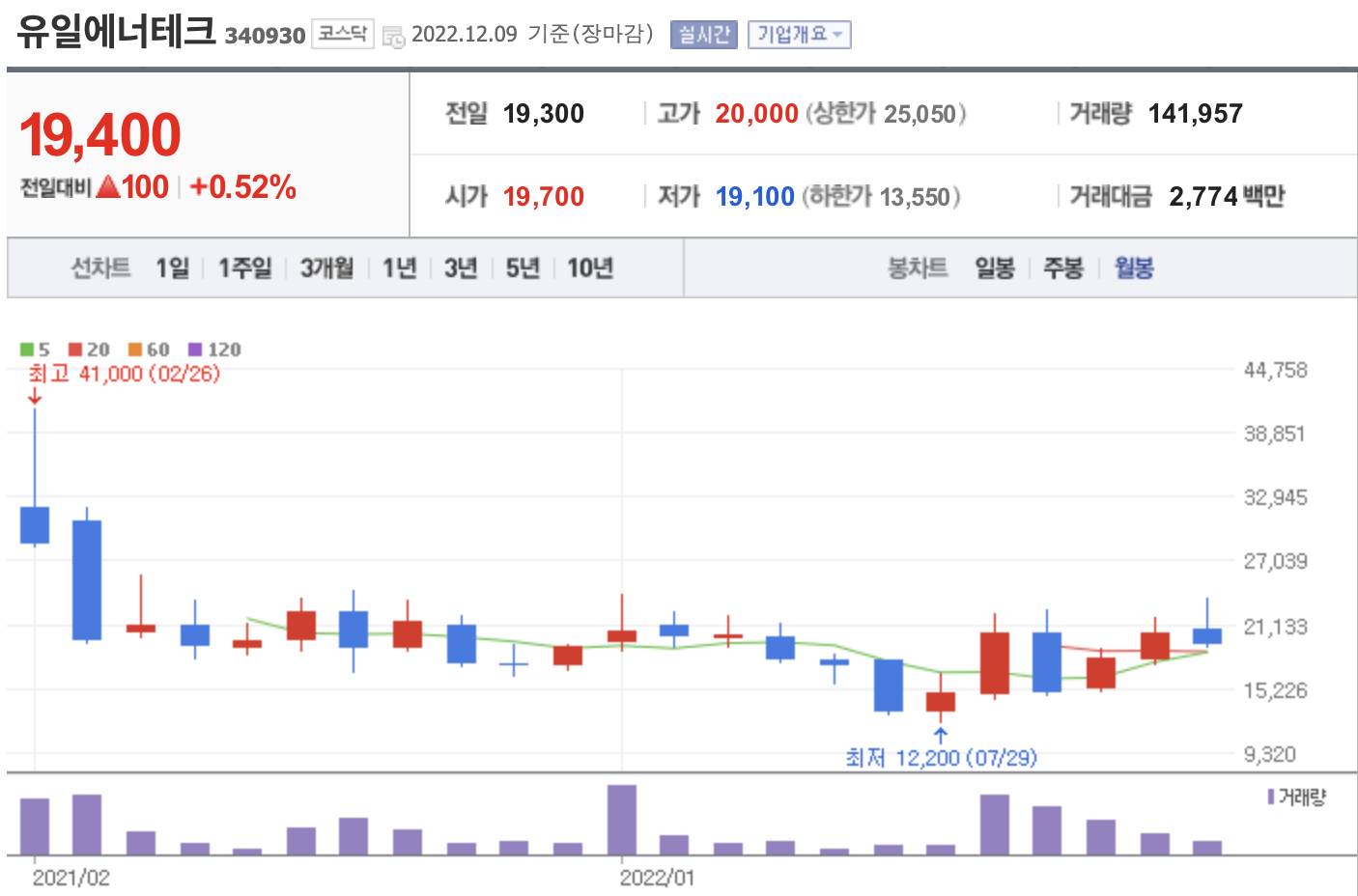Switch to 주봉 weekly candle chart

point(1064,267)
